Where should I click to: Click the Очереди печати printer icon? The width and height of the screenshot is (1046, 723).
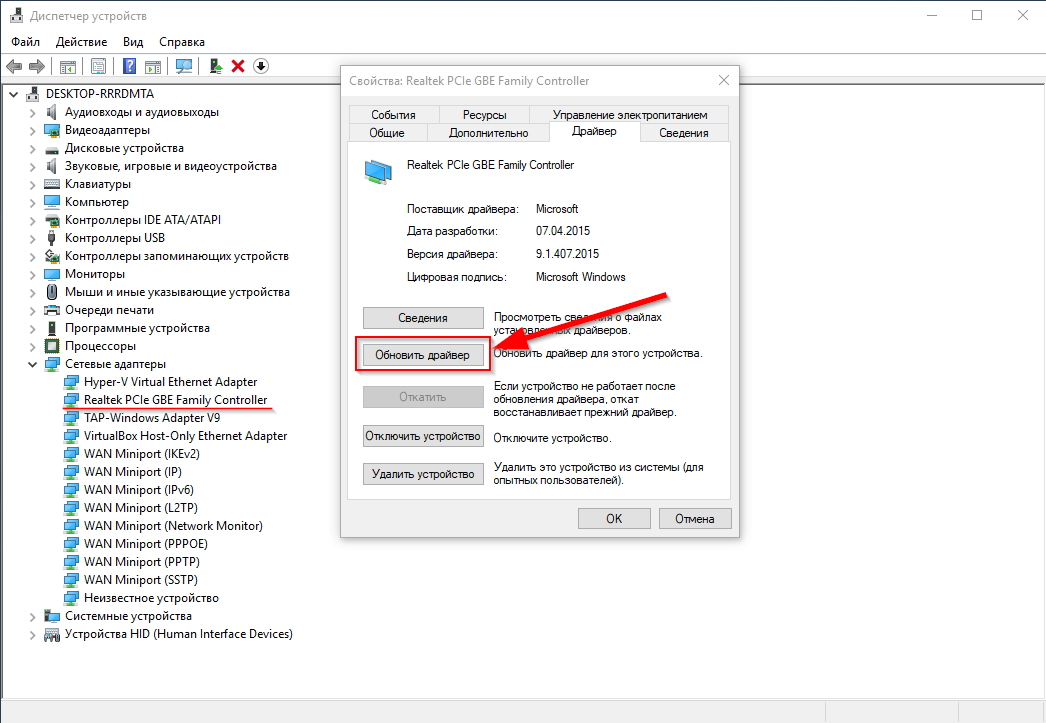tap(52, 310)
